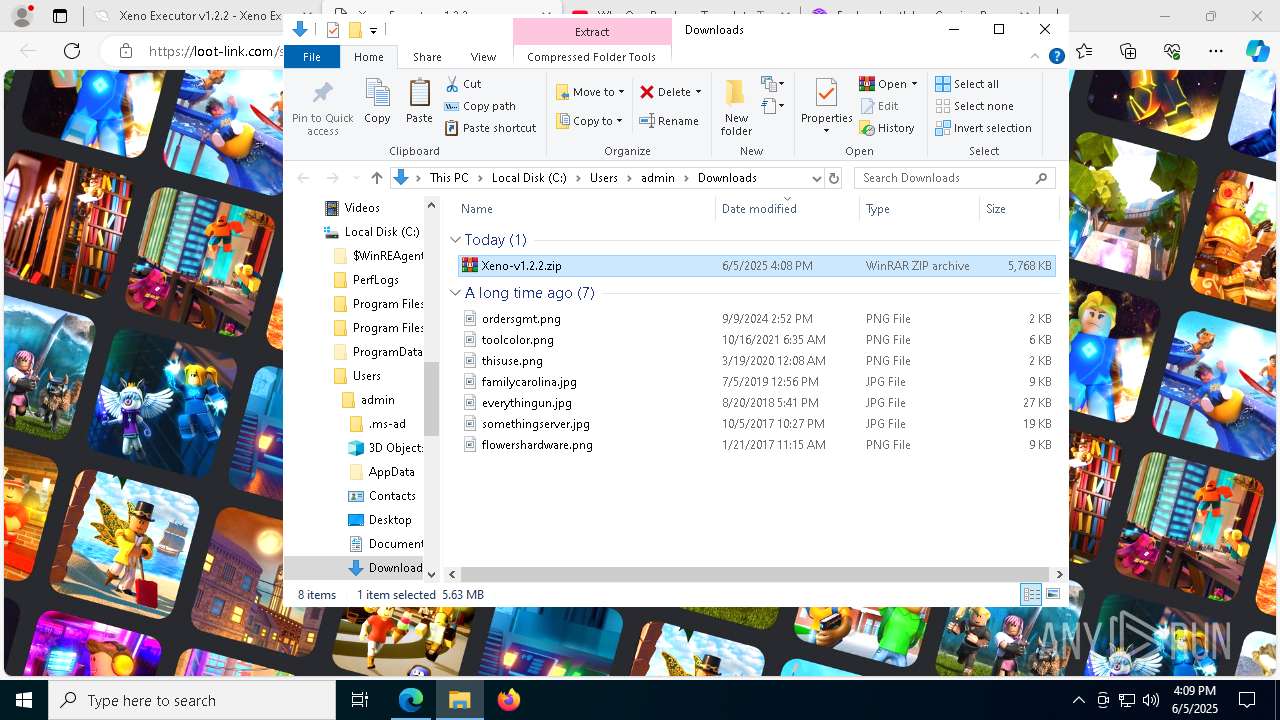Click Select all

click(967, 84)
